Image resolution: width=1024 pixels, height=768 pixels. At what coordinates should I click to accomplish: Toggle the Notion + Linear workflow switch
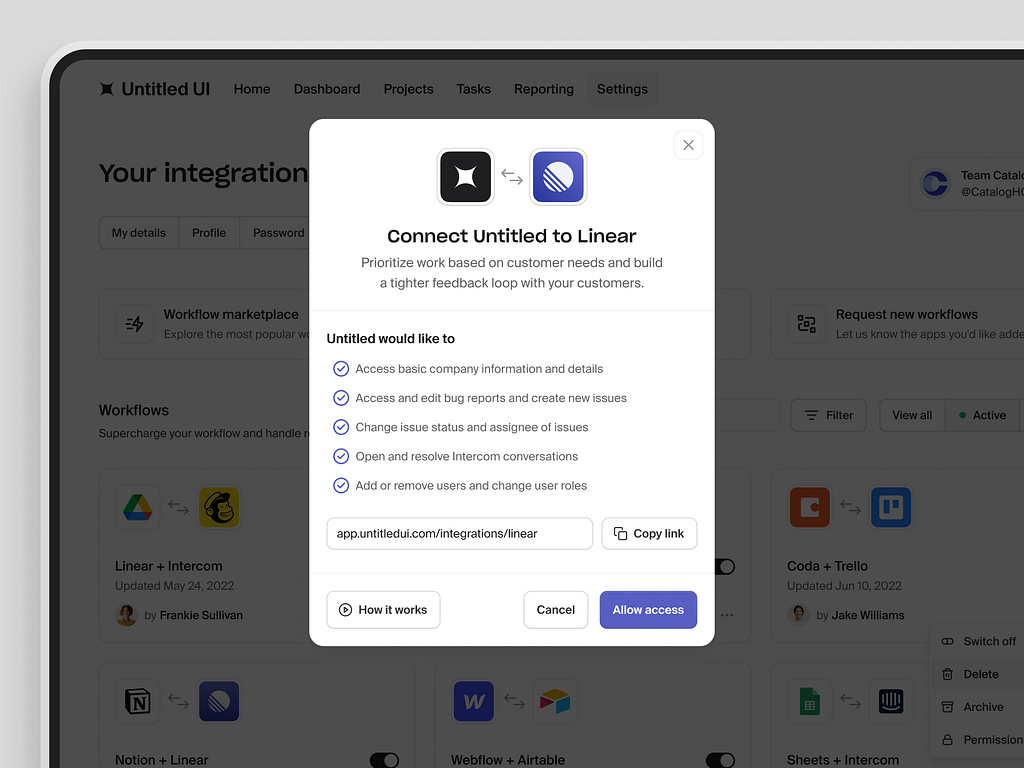[384, 760]
